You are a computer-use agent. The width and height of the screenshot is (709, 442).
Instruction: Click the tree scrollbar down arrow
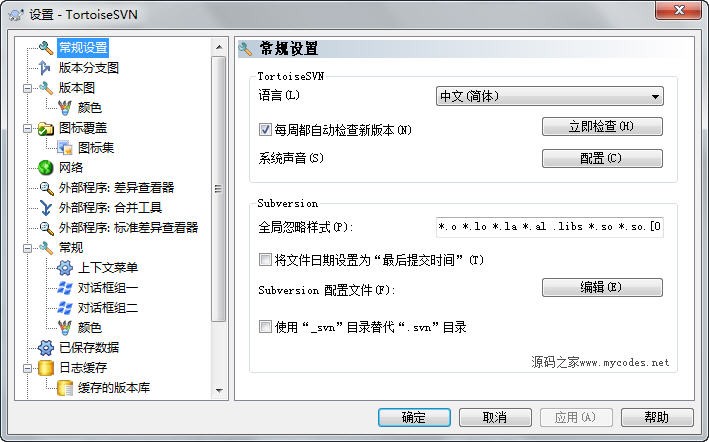coord(219,390)
